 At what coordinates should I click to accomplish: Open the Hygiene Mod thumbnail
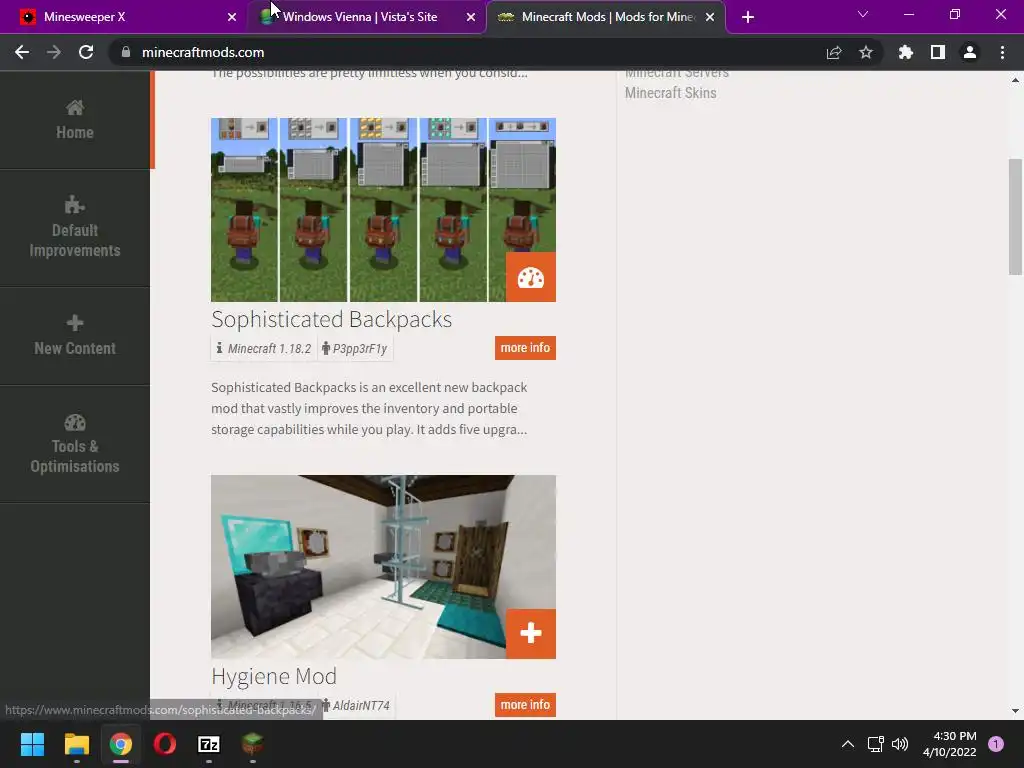383,566
